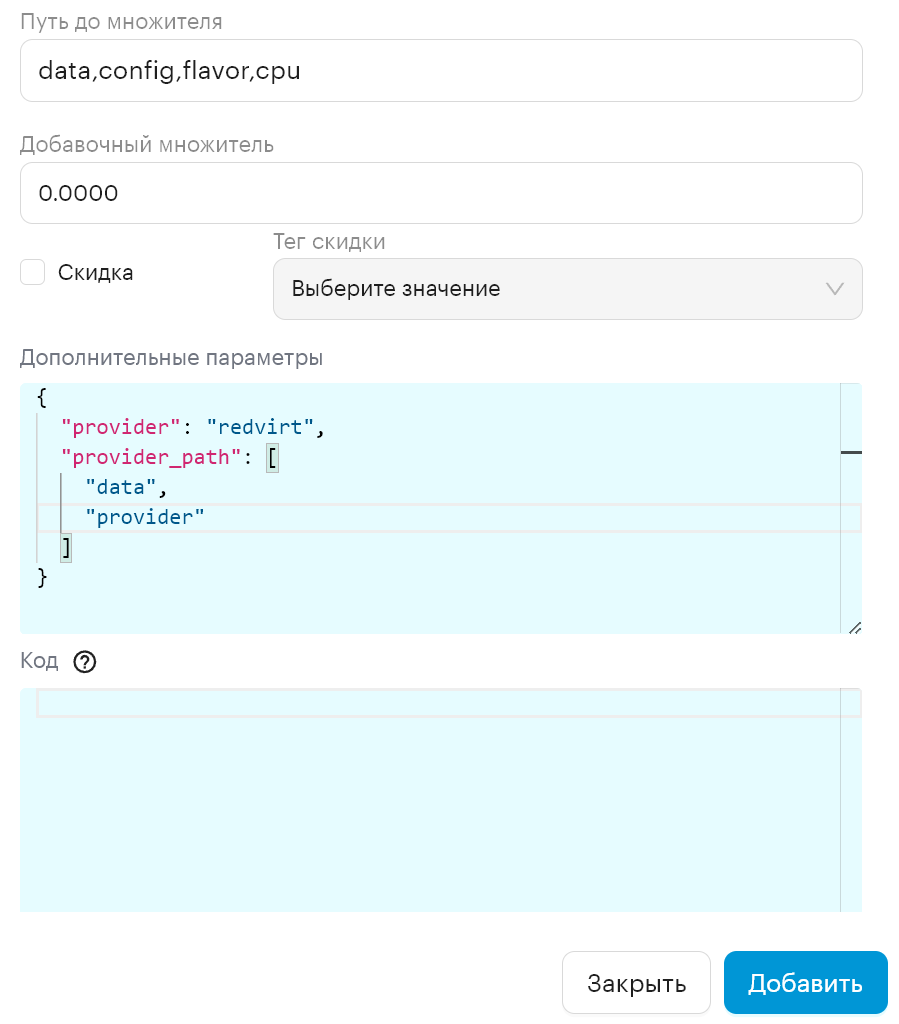Click the opening square bracket in the editor

coord(273,458)
